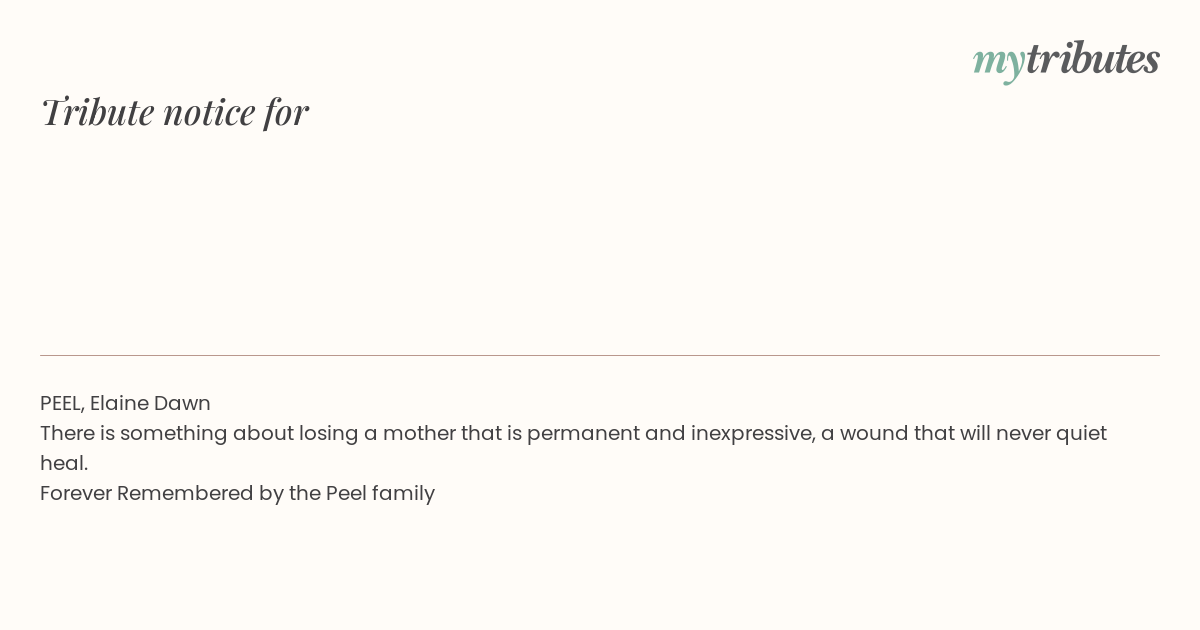Click the word "Dawn"
Image resolution: width=1200 pixels, height=630 pixels.
[182, 403]
